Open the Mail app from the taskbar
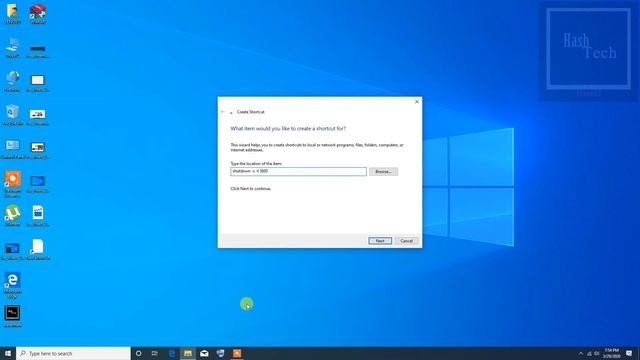Screen dimensions: 640x360 [x=204, y=353]
